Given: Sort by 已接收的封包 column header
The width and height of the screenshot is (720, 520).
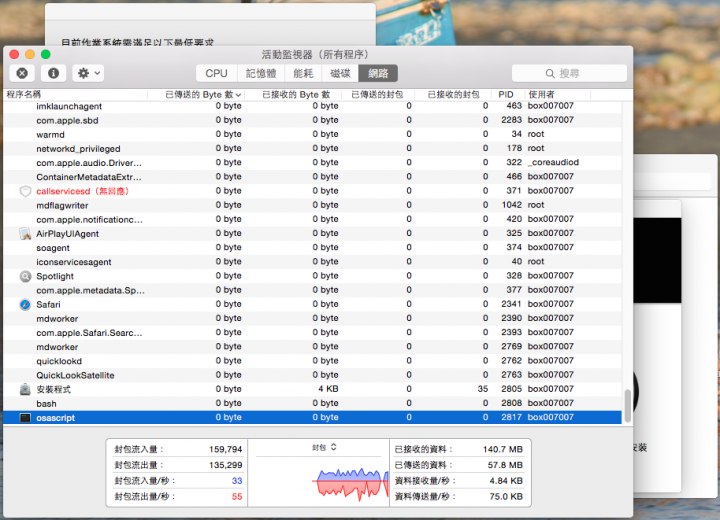Looking at the screenshot, I should pos(454,95).
